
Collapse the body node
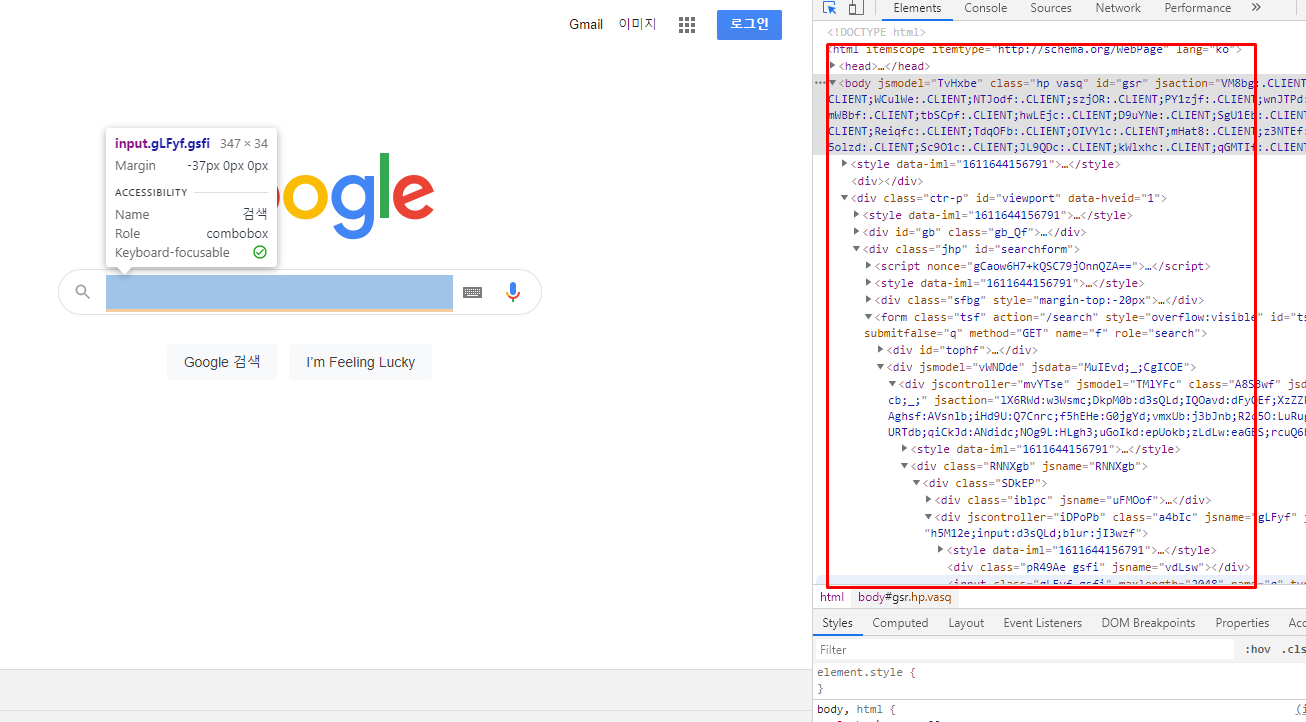833,83
